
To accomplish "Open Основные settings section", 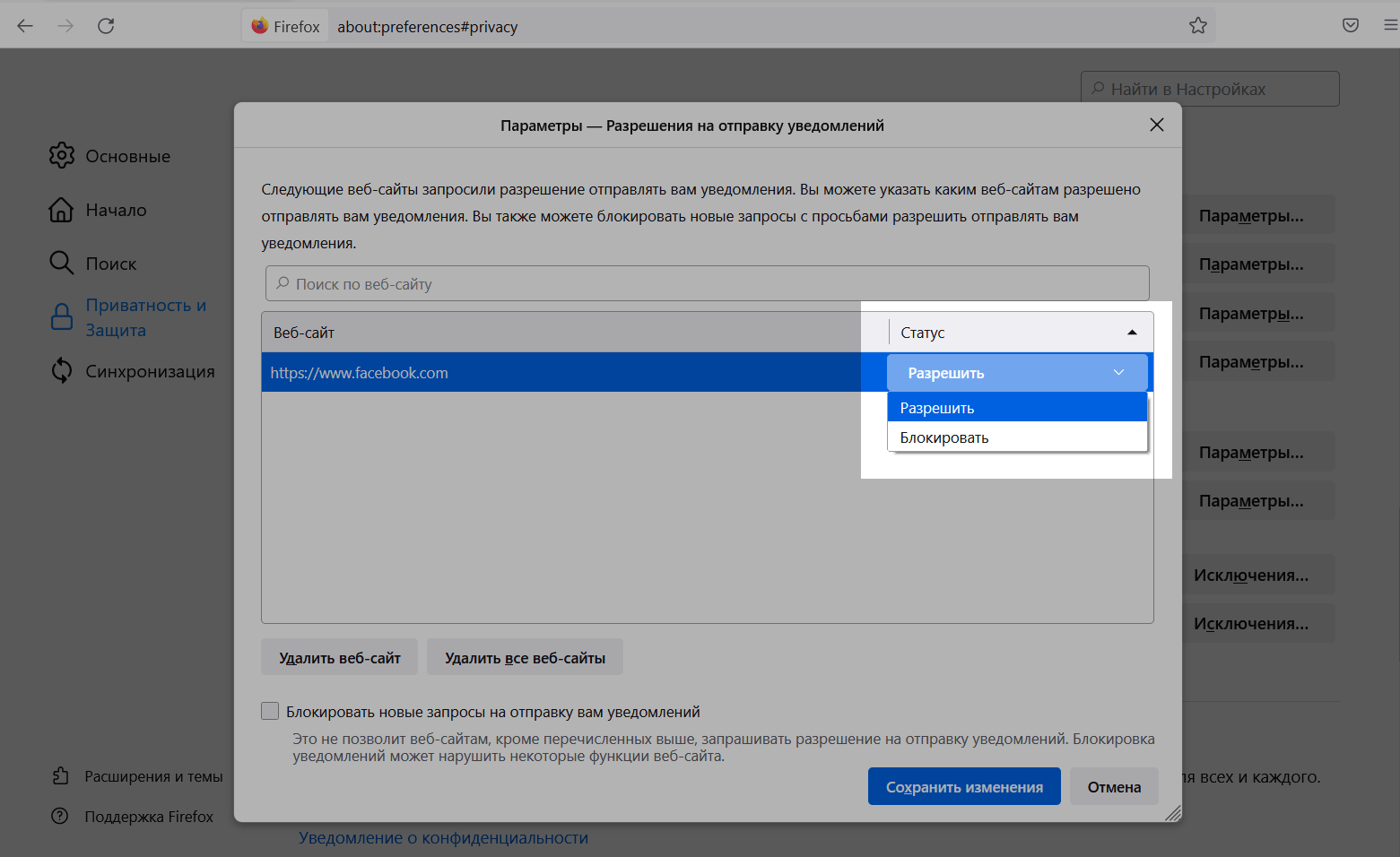I will tap(127, 156).
